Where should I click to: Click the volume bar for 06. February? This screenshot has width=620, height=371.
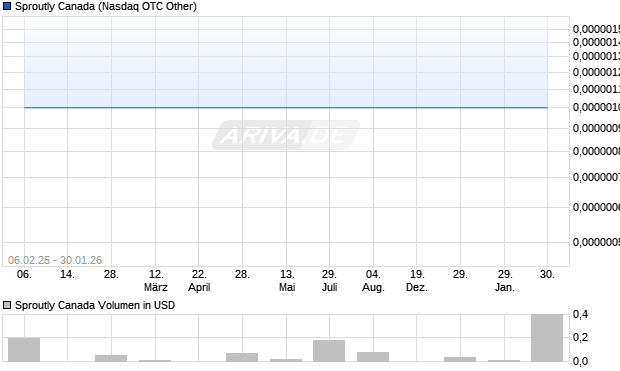24,350
